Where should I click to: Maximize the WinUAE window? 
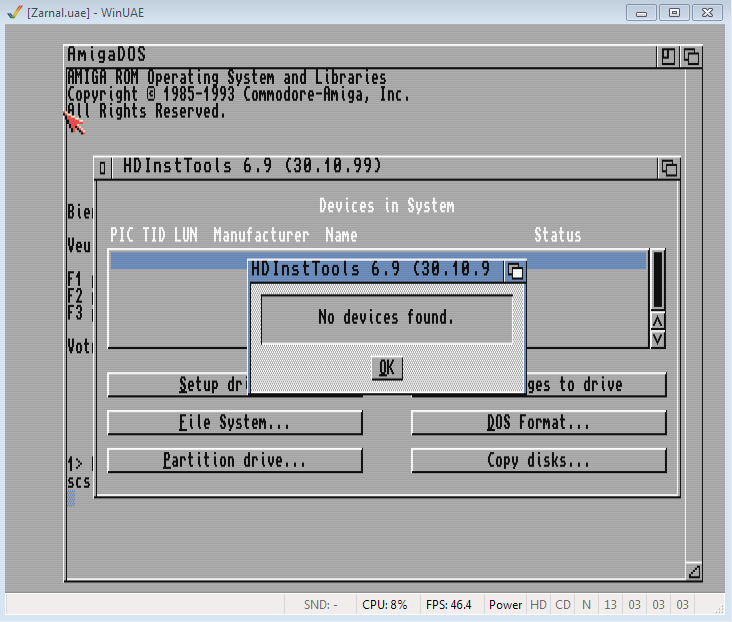pos(674,13)
